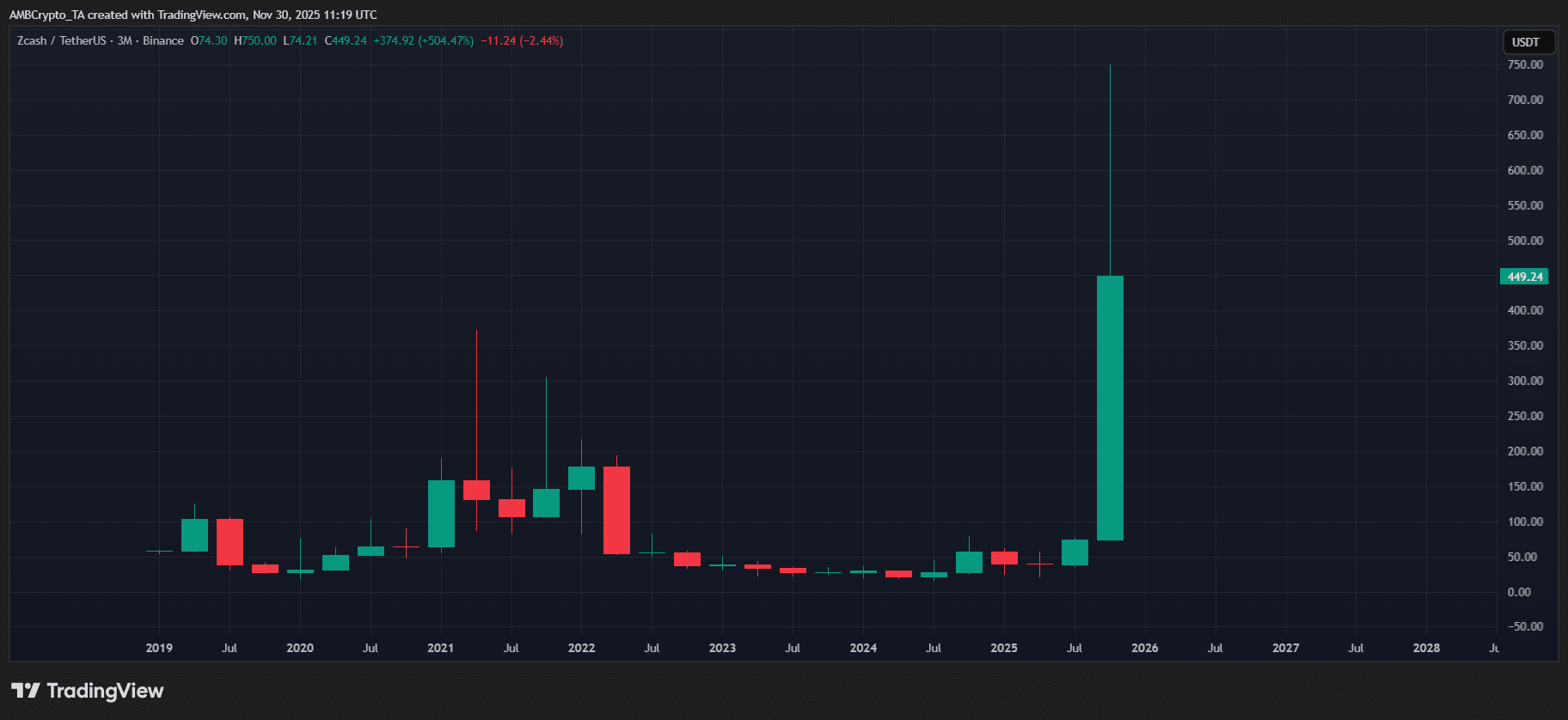Click the −11.24 (−2.44%) change value
Viewport: 1568px width, 720px height.
(x=522, y=40)
